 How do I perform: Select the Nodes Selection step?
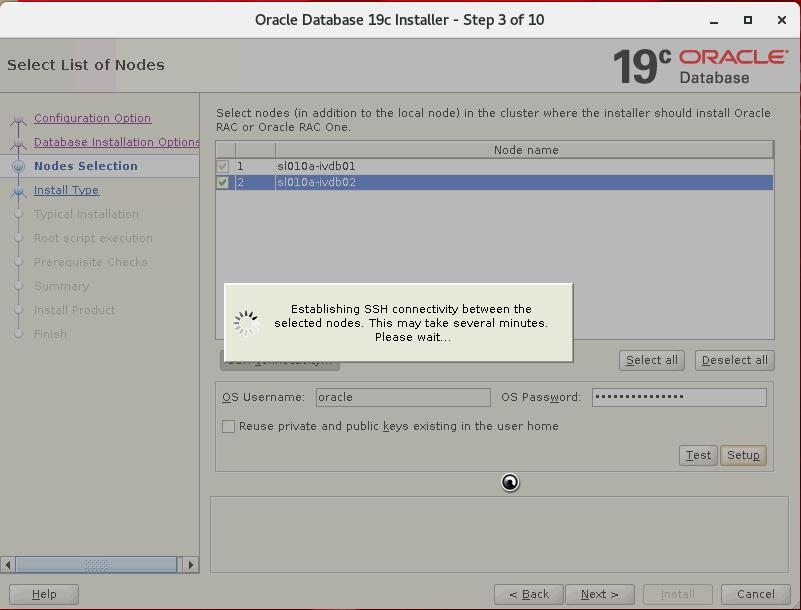(x=85, y=166)
